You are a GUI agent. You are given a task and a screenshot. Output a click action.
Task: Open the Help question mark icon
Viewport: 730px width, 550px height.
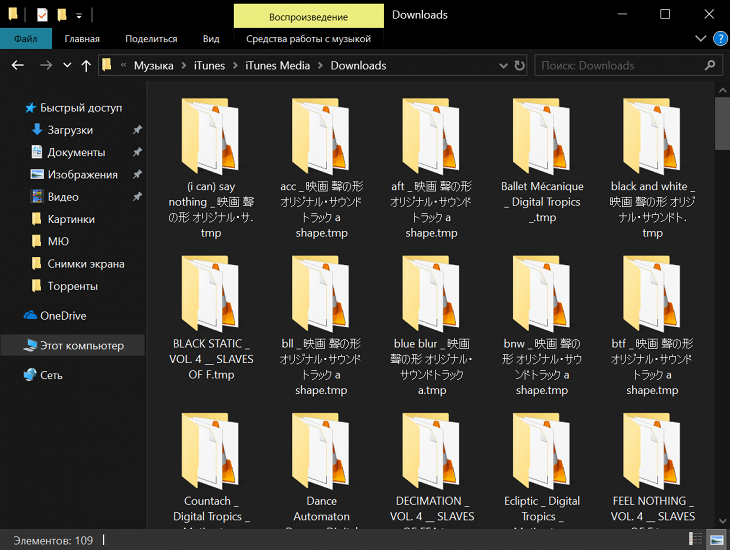[x=720, y=38]
